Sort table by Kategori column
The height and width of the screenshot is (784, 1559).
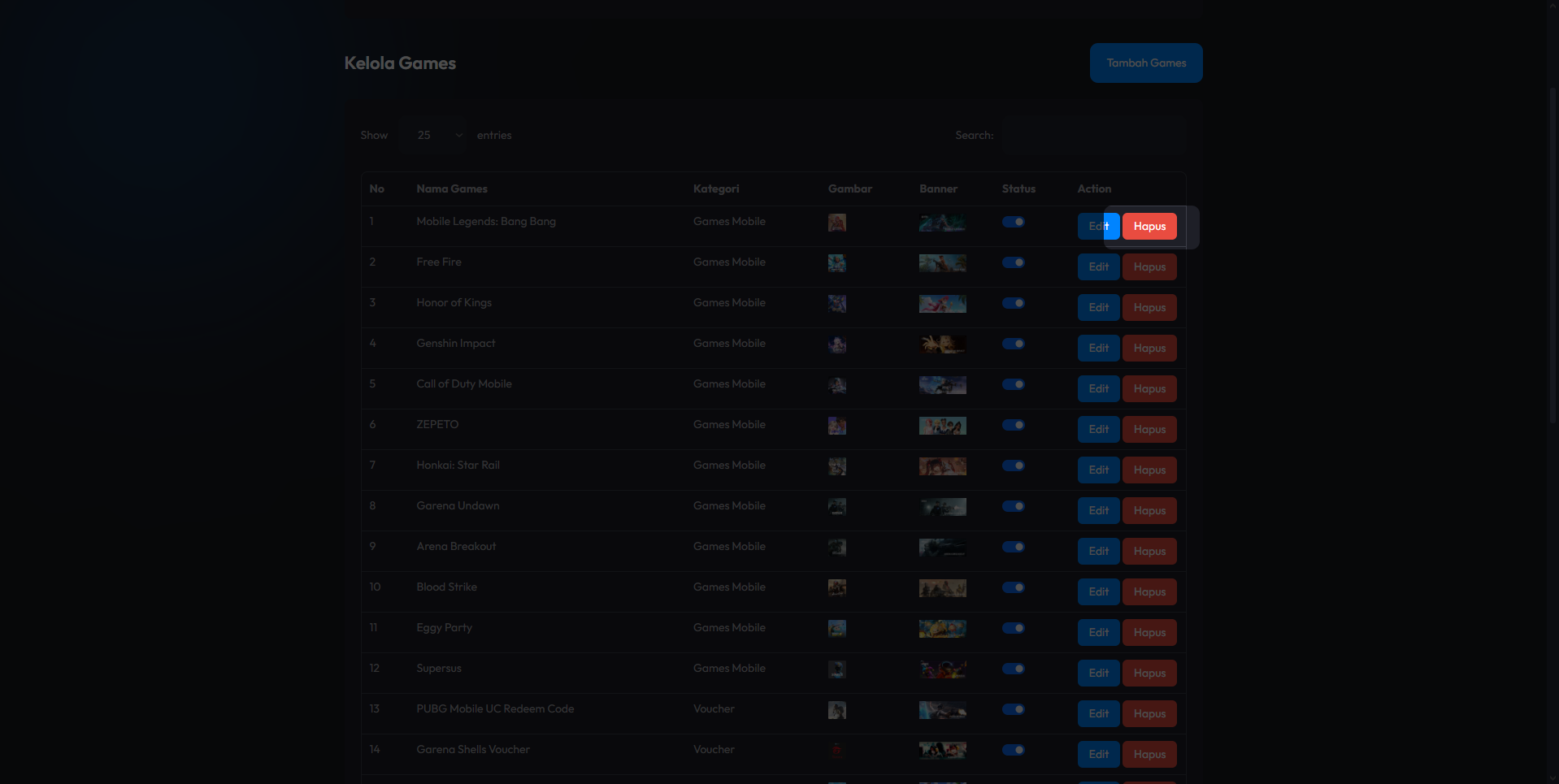[x=716, y=188]
